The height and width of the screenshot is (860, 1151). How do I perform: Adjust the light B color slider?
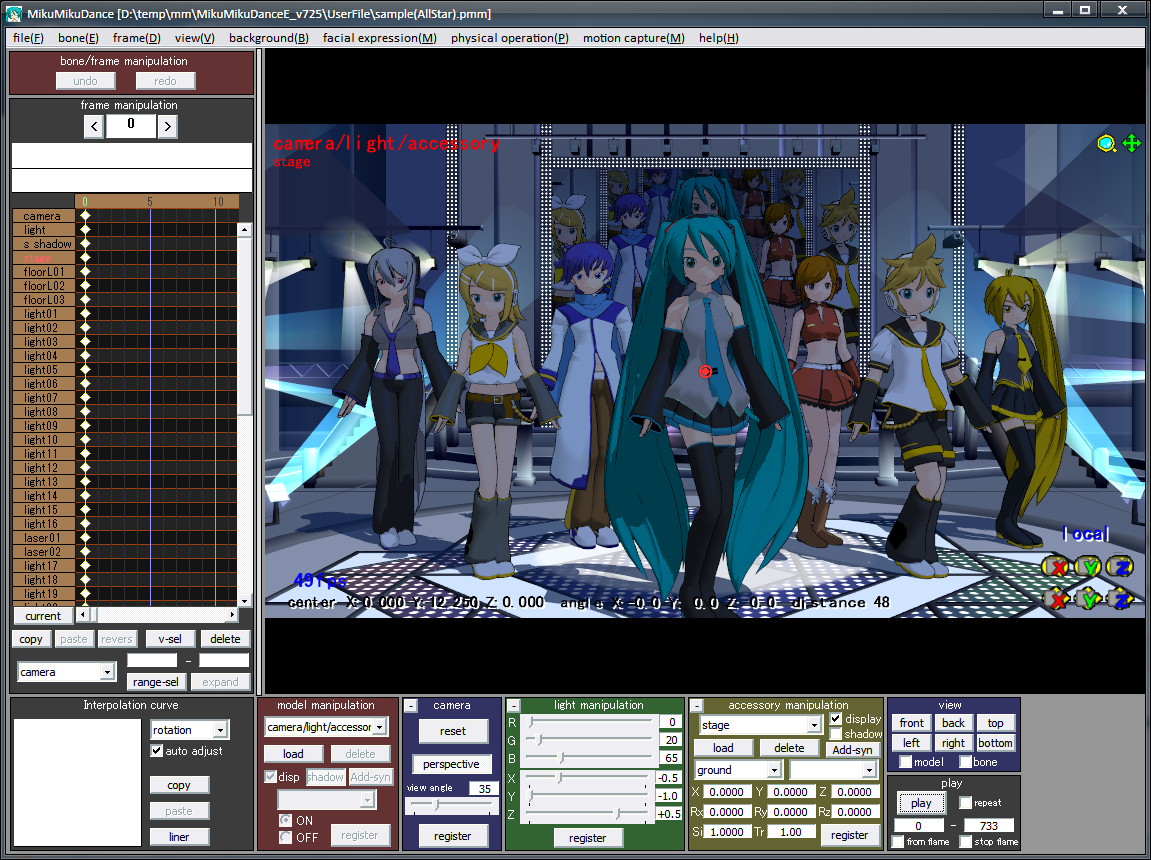(x=589, y=757)
